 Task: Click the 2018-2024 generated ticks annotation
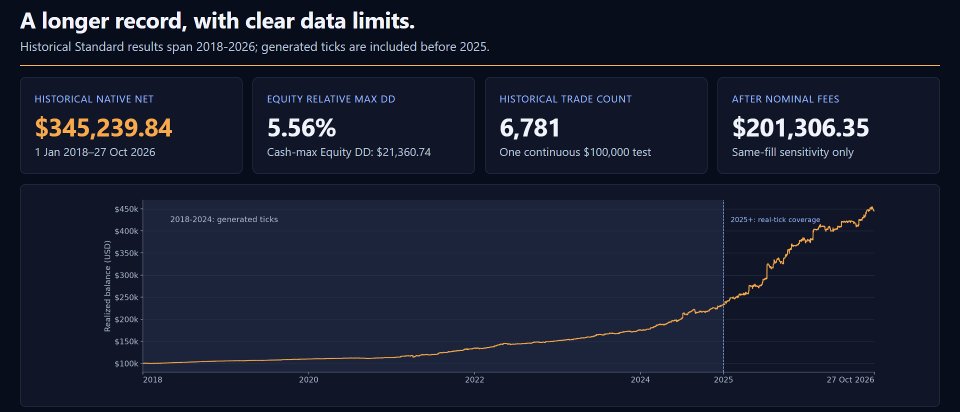point(224,219)
